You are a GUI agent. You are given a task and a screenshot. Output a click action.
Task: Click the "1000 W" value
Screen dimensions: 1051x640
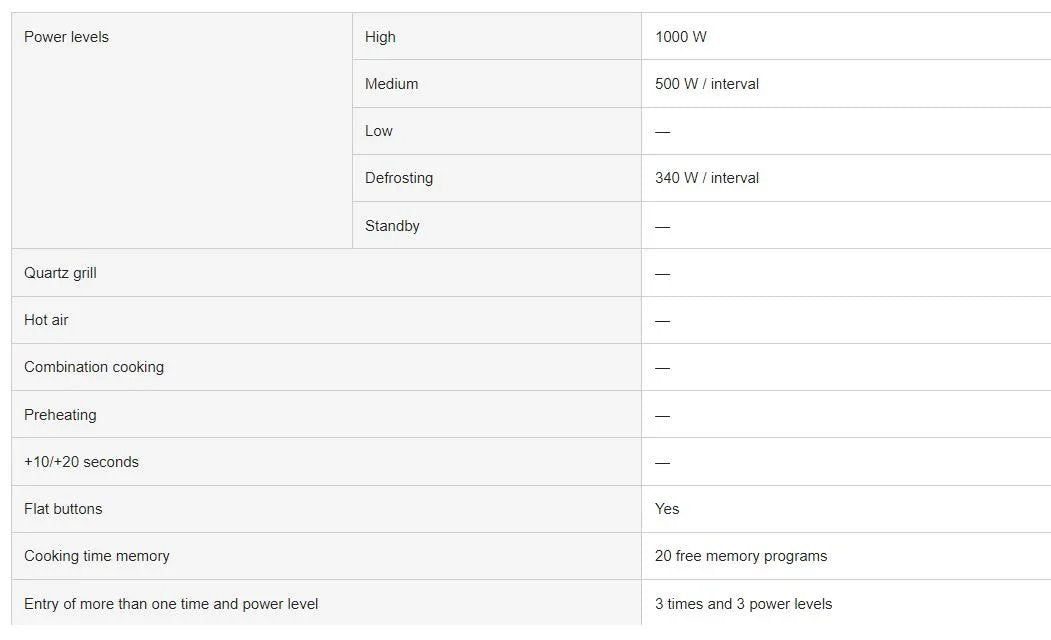[681, 37]
